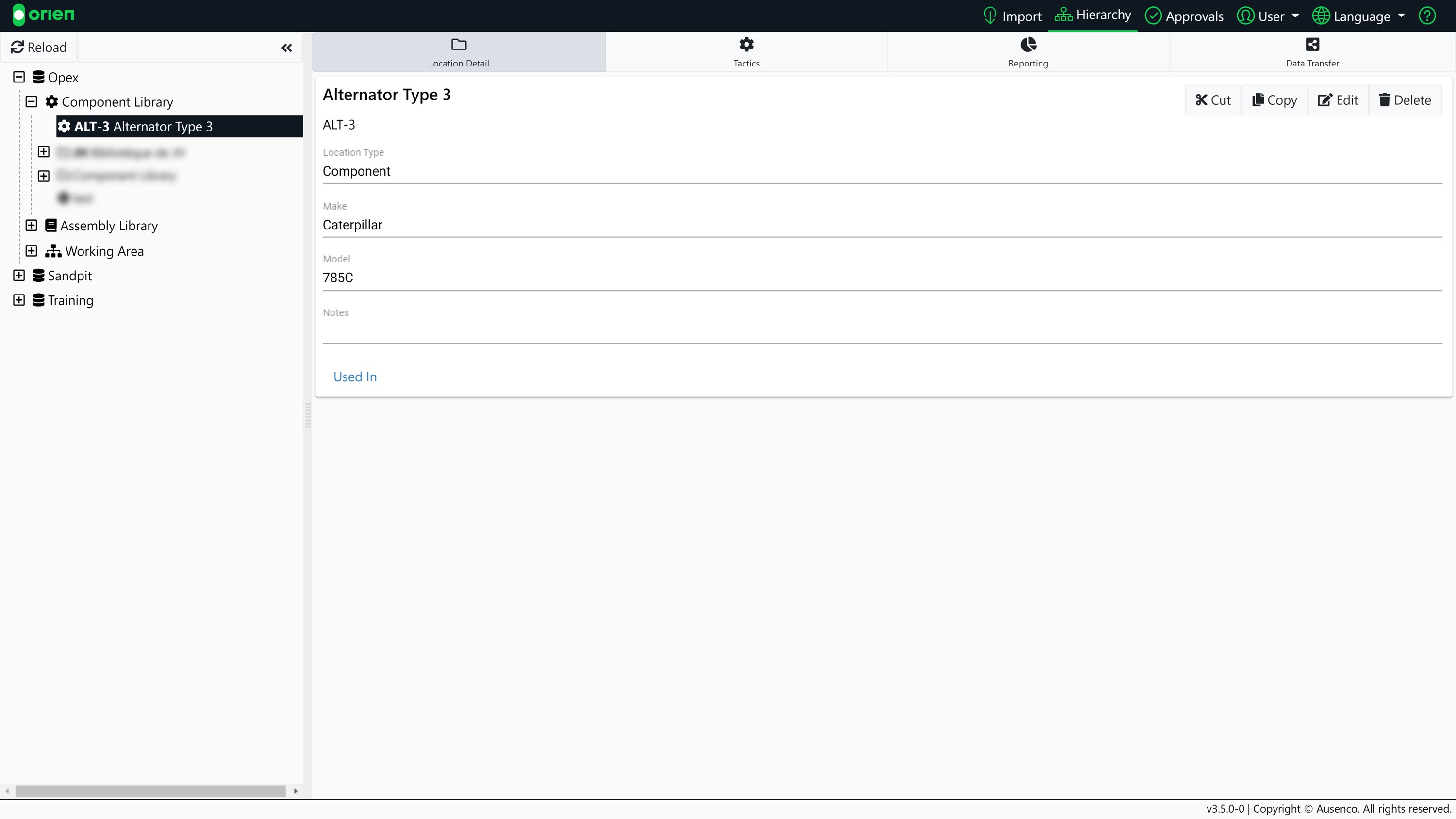Open the User dropdown menu
The image size is (1456, 819).
click(x=1268, y=16)
